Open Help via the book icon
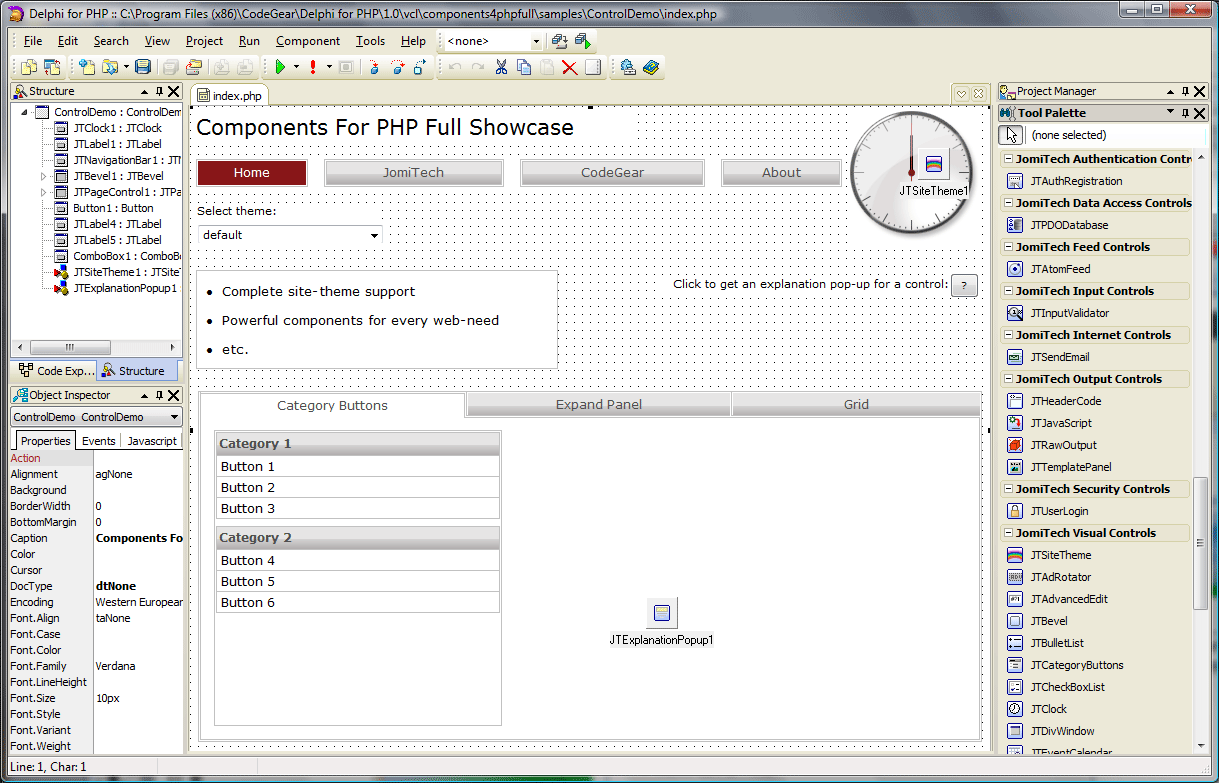This screenshot has height=783, width=1219. tap(651, 67)
